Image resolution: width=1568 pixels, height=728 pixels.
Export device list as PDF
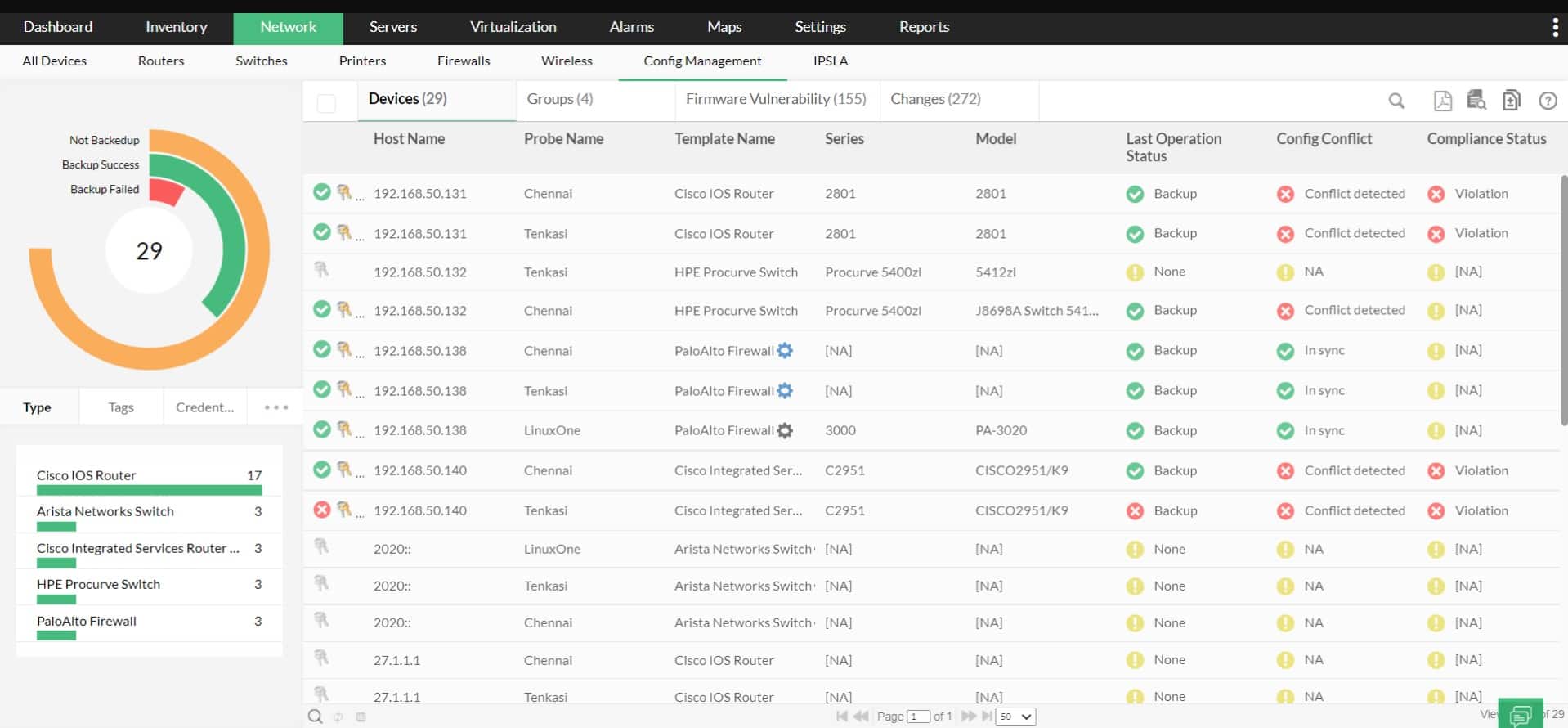[1443, 101]
